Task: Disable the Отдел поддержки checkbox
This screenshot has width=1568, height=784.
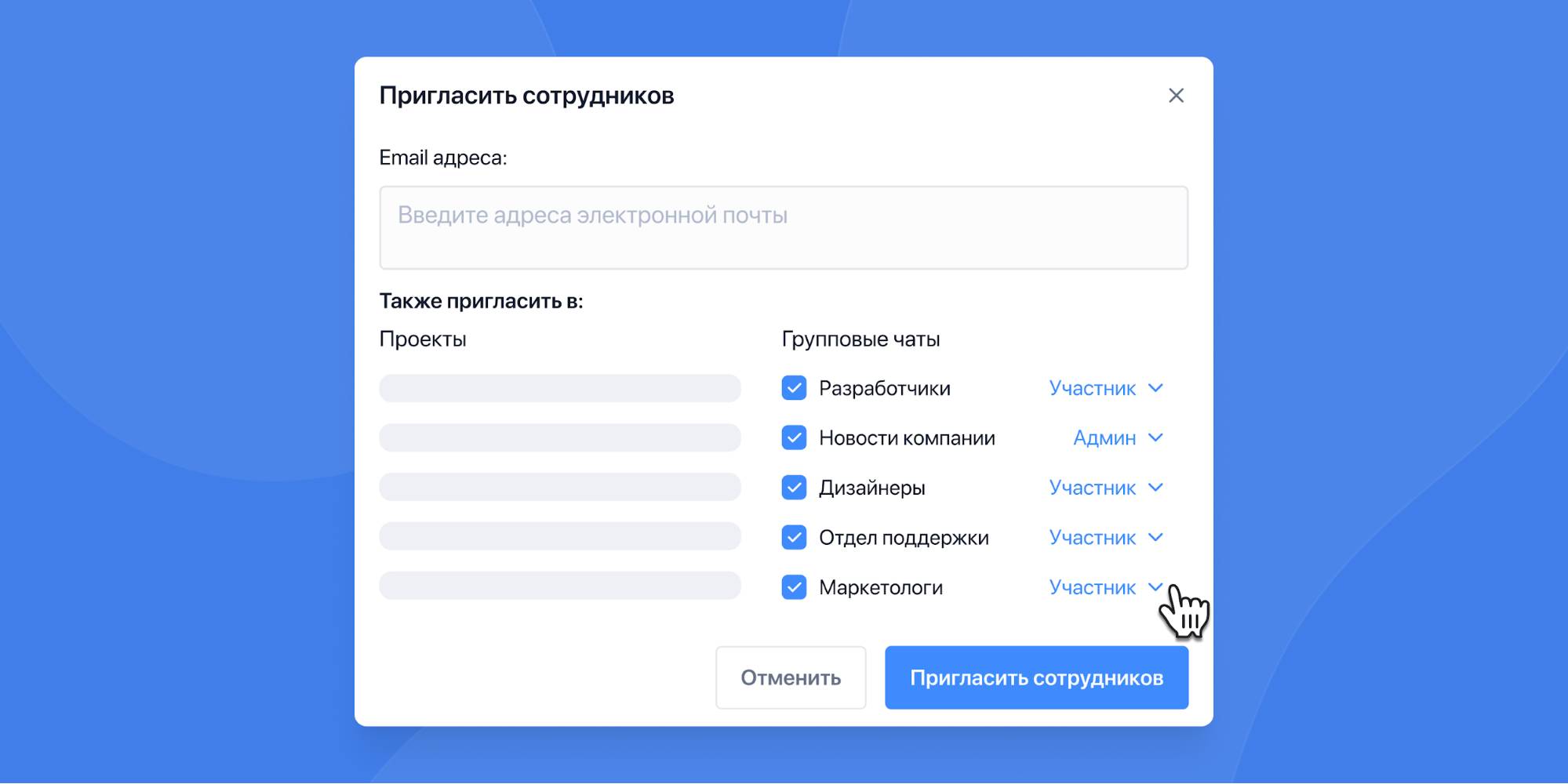Action: click(x=794, y=537)
